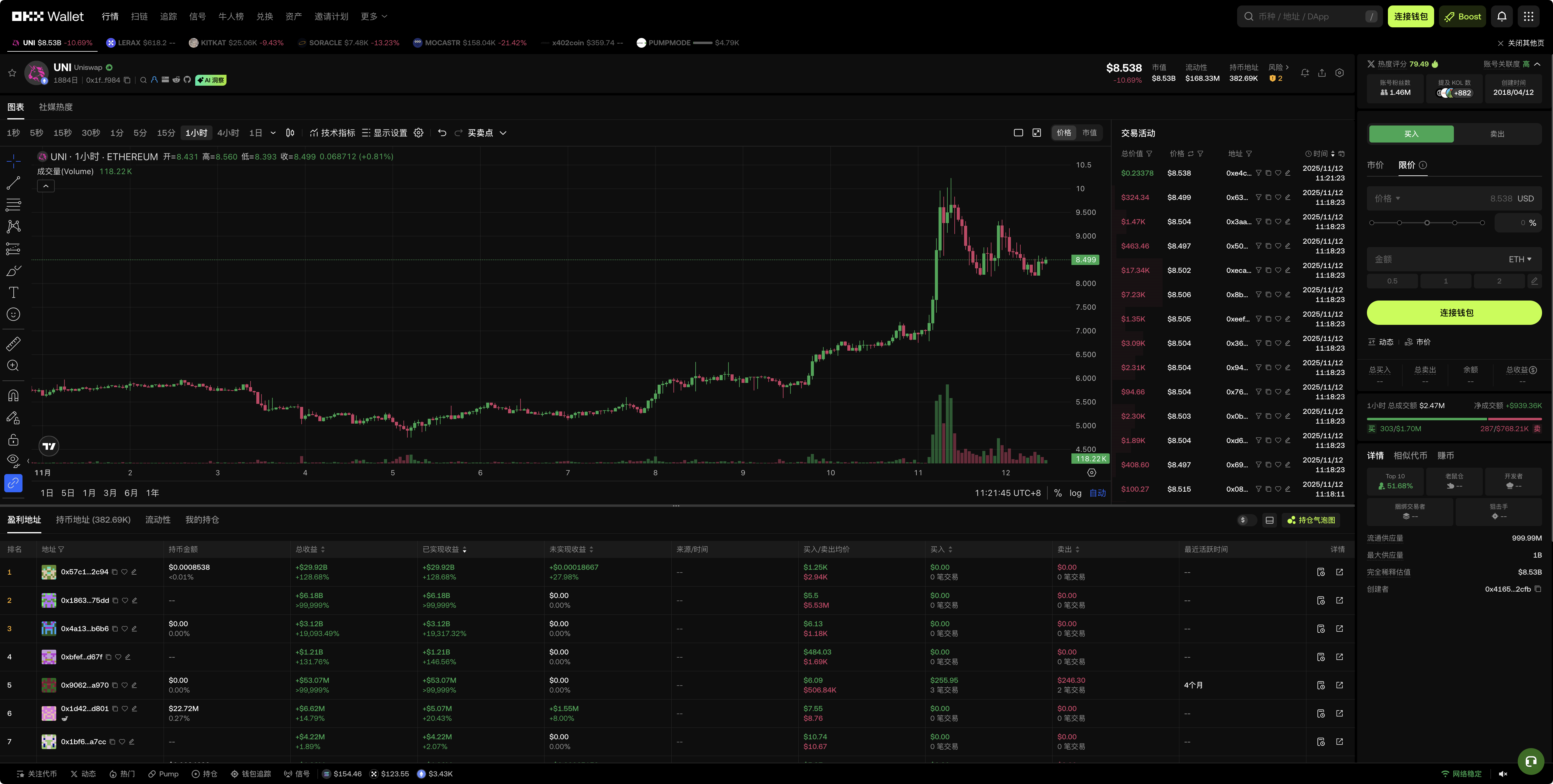Open 技术指标 technical indicators panel

[335, 132]
